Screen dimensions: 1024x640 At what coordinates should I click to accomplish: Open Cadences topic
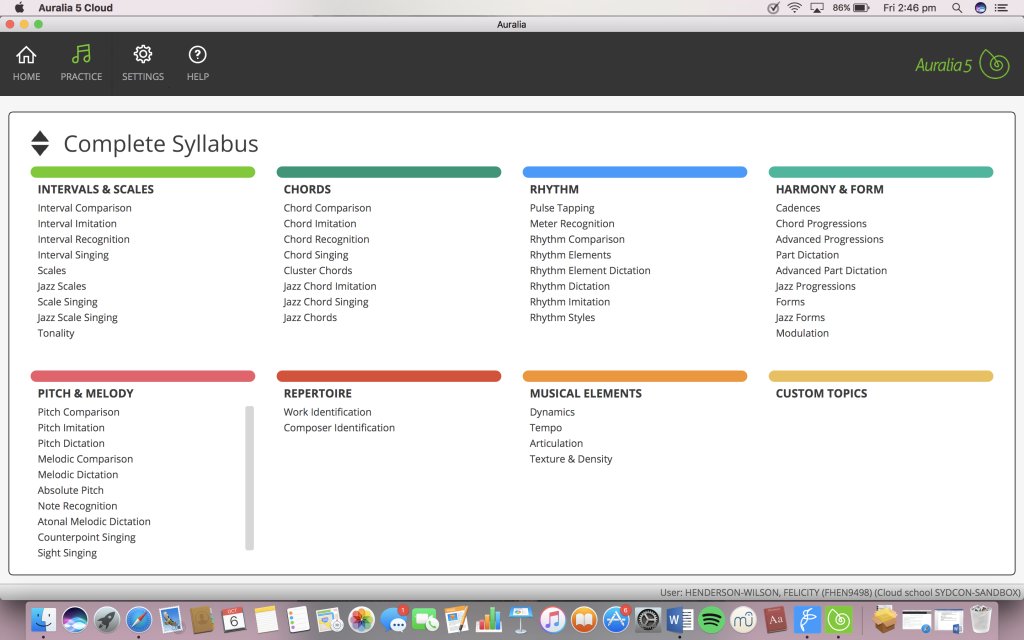(798, 208)
